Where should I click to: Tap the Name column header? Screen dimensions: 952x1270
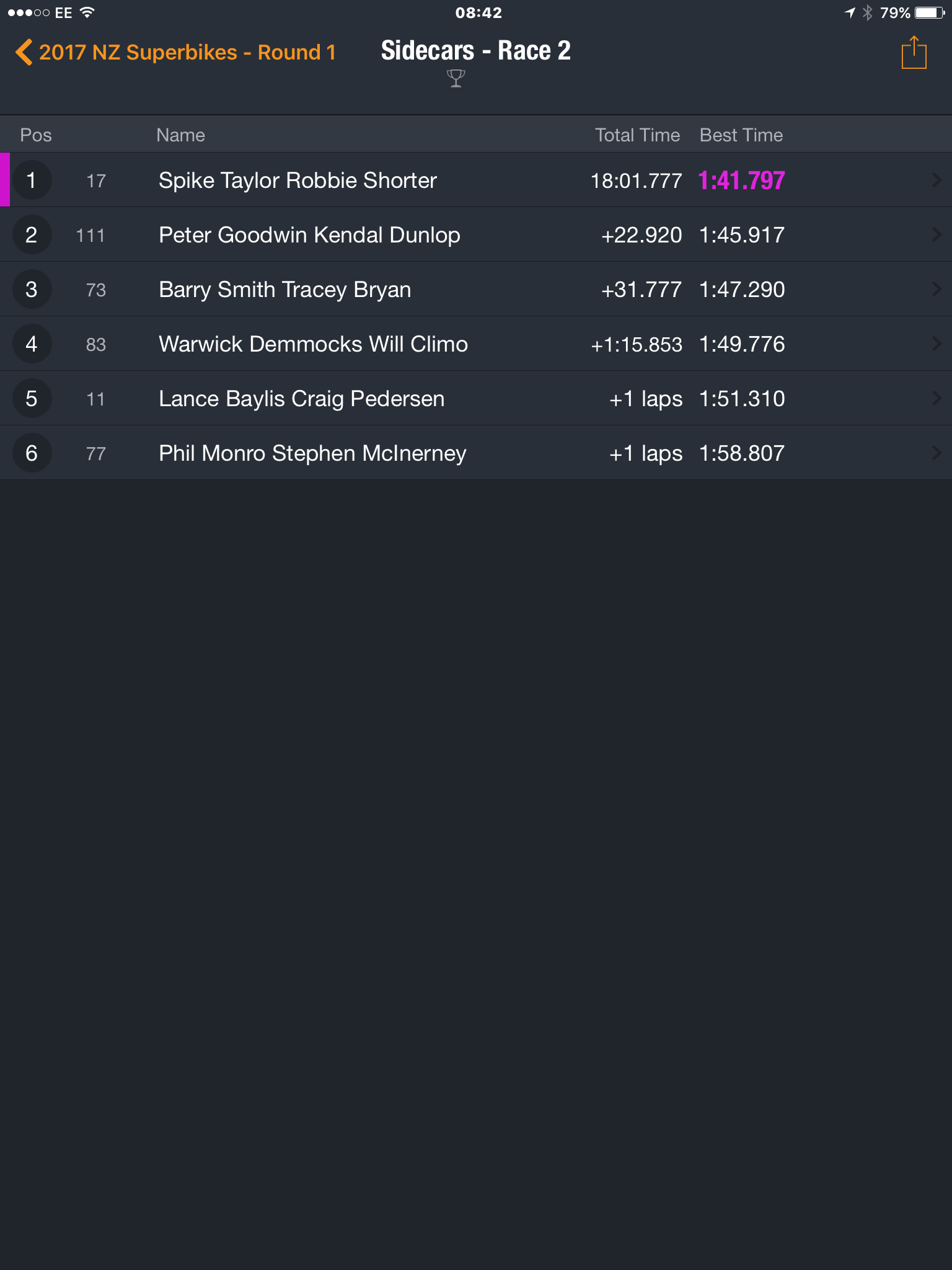pos(180,135)
